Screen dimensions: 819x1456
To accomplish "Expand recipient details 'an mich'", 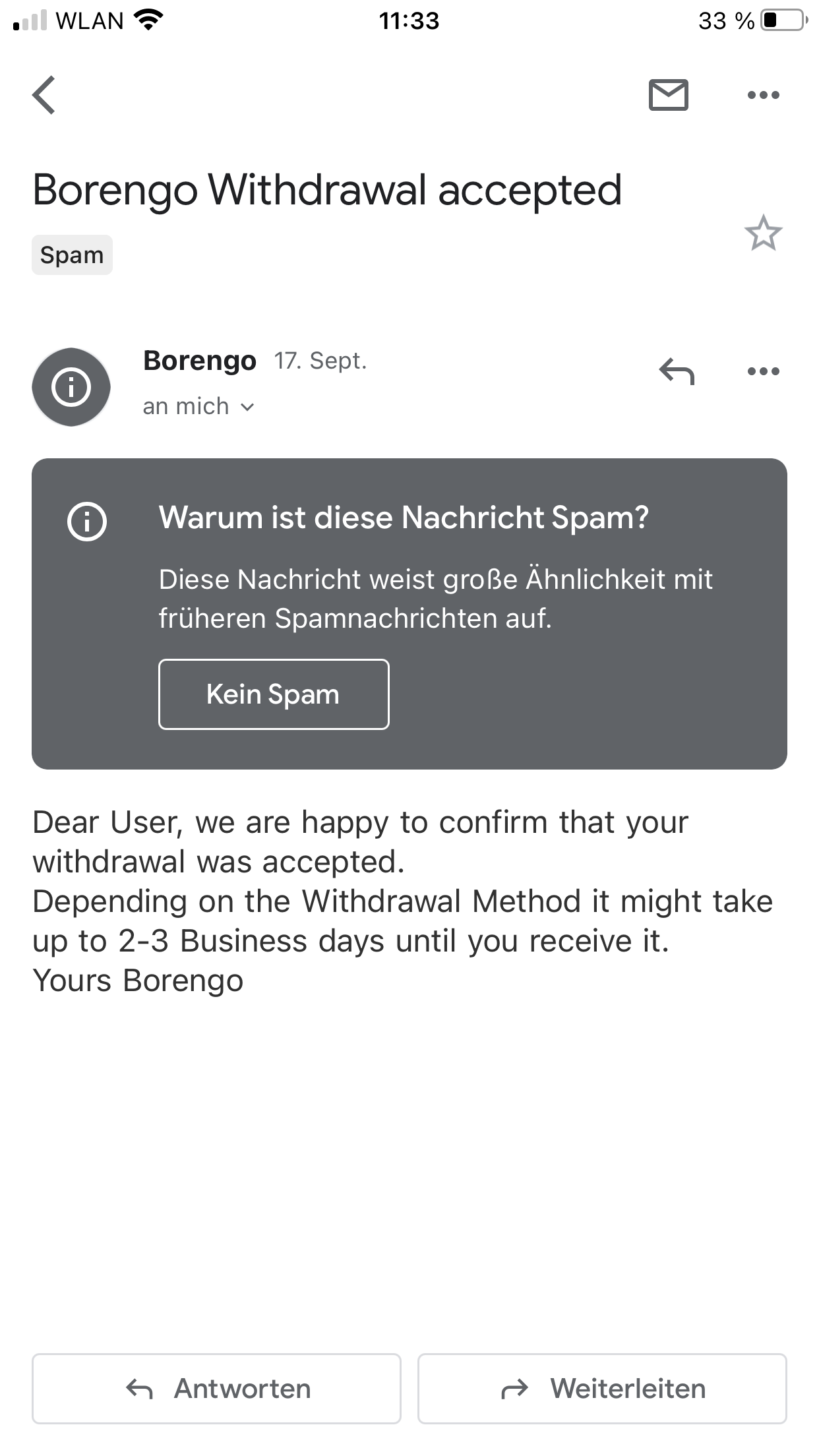I will 198,407.
